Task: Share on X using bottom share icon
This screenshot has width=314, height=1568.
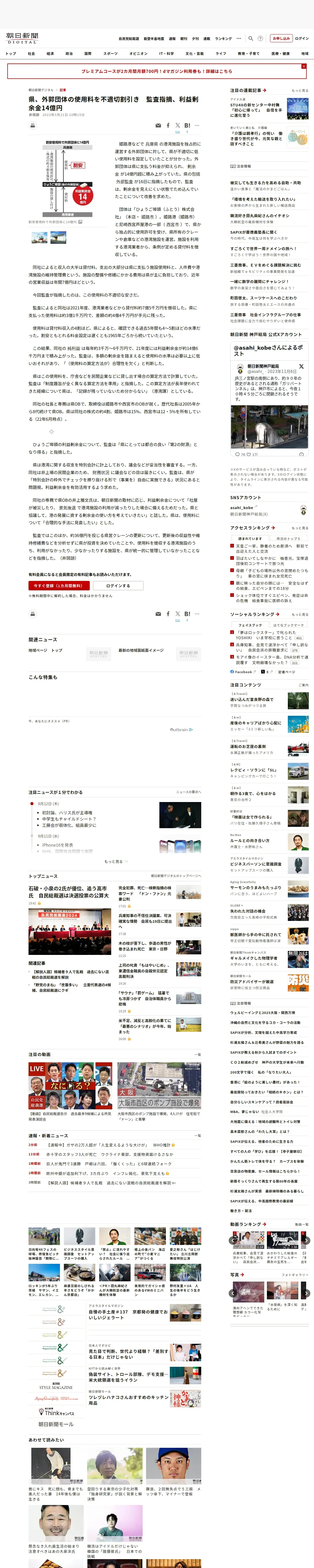Action: click(x=177, y=614)
